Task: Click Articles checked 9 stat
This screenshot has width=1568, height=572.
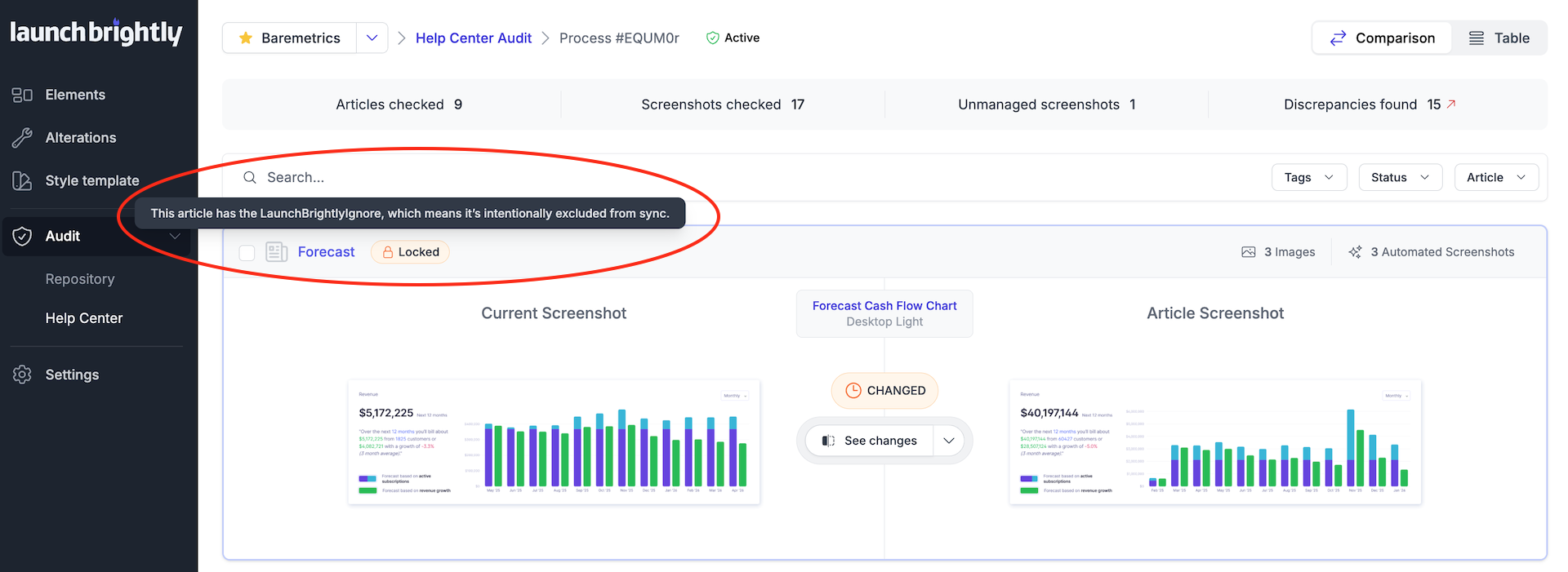Action: pyautogui.click(x=399, y=104)
